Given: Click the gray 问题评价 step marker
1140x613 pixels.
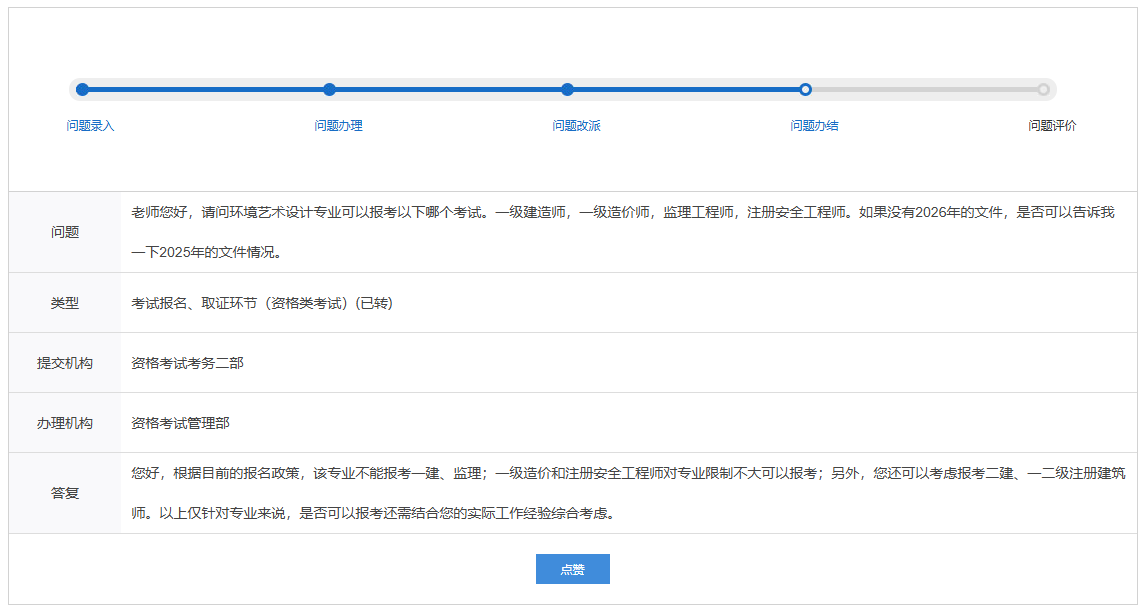Looking at the screenshot, I should 1043,90.
